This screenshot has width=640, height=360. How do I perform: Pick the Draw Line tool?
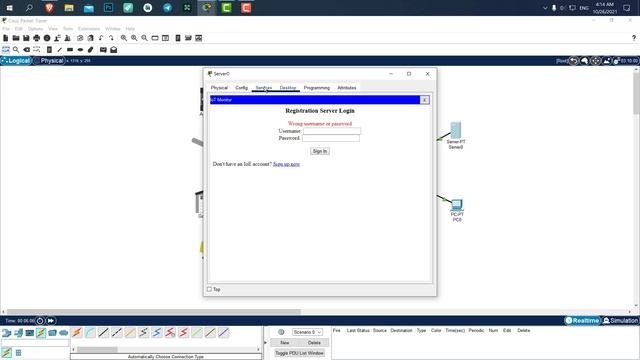[60, 50]
